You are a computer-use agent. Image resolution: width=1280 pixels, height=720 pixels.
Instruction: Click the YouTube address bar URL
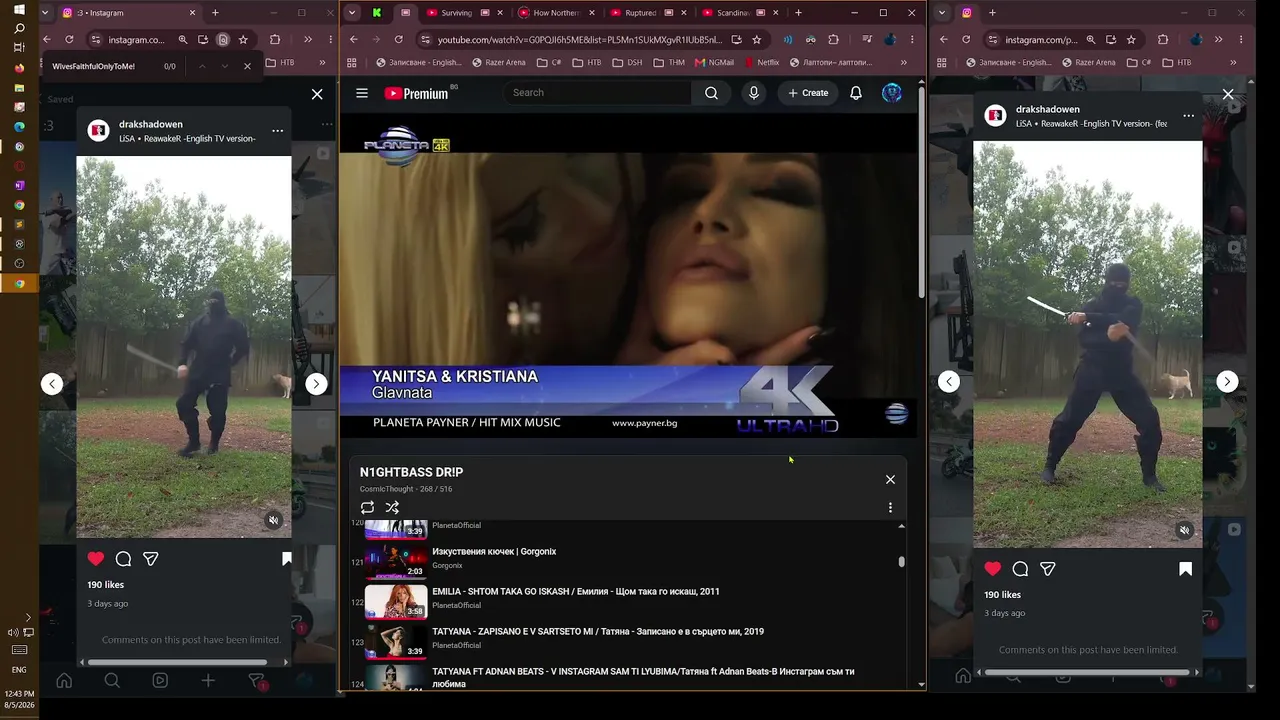[580, 40]
